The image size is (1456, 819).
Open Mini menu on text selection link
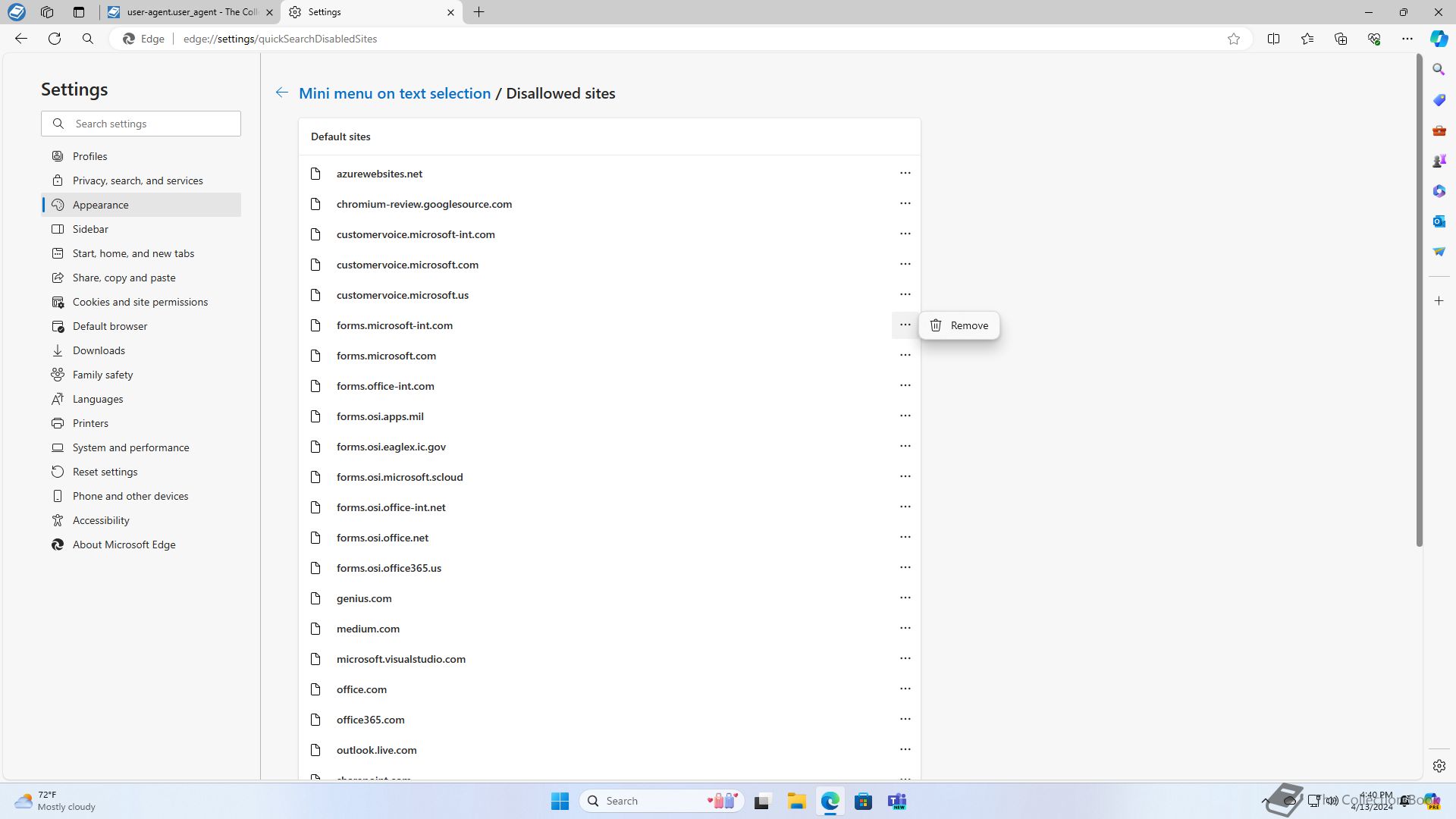(x=394, y=93)
